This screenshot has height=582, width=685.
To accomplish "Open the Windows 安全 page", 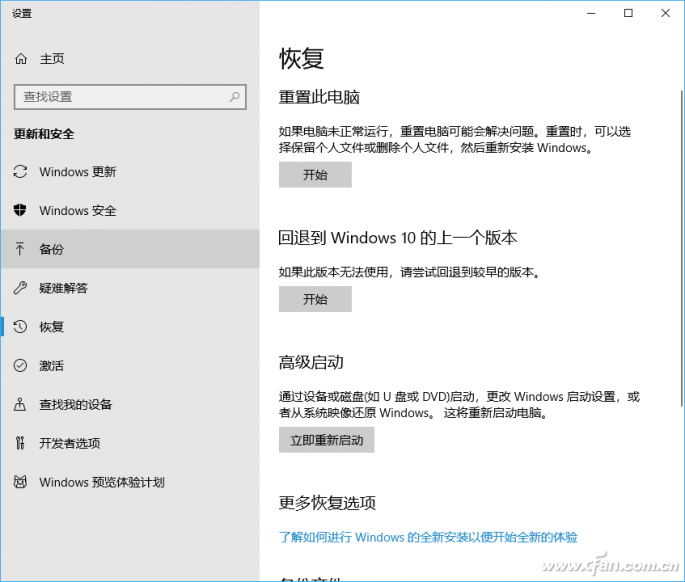I will 130,211.
